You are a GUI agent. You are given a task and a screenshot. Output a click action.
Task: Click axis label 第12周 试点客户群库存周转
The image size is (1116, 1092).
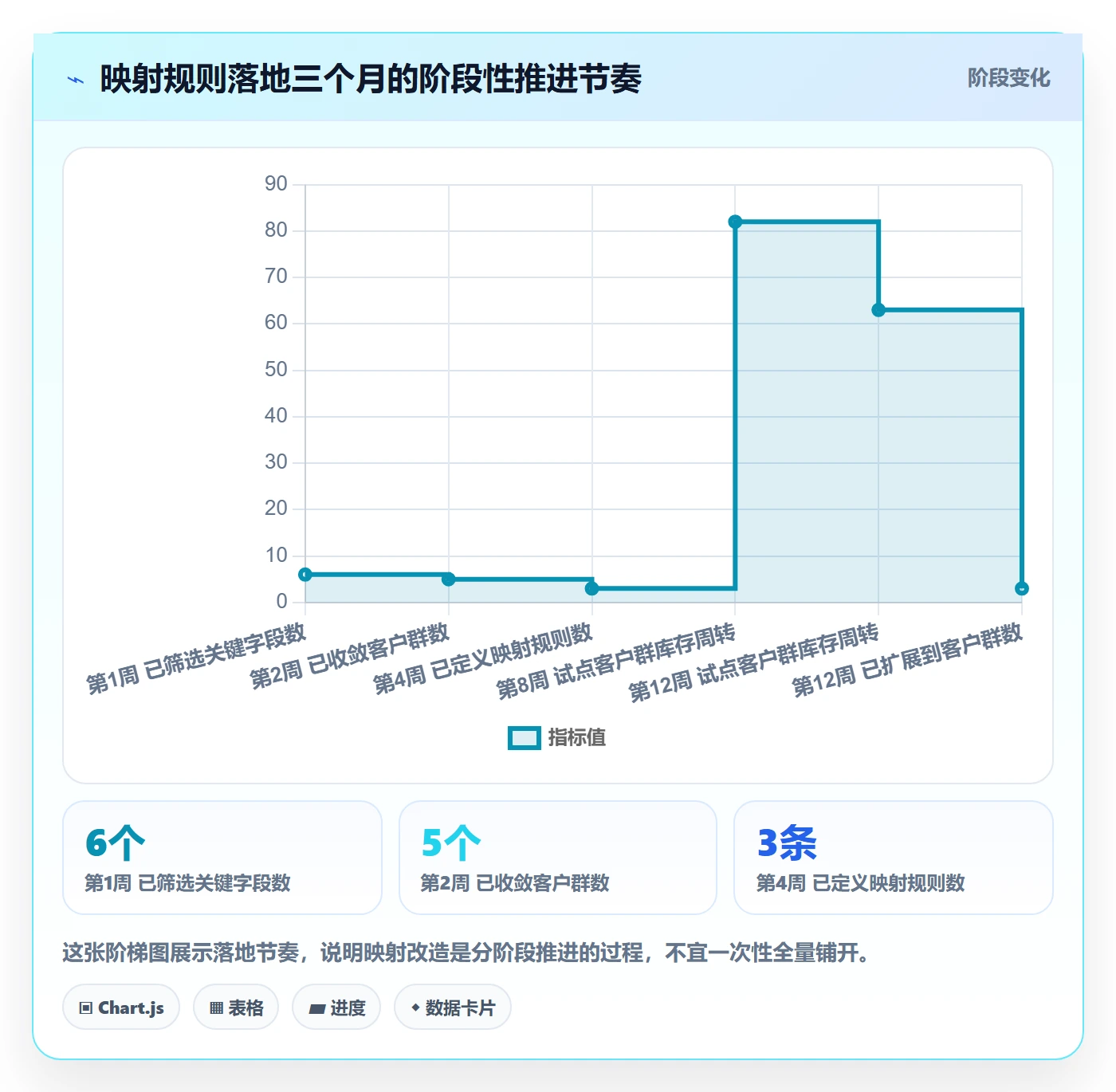754,663
